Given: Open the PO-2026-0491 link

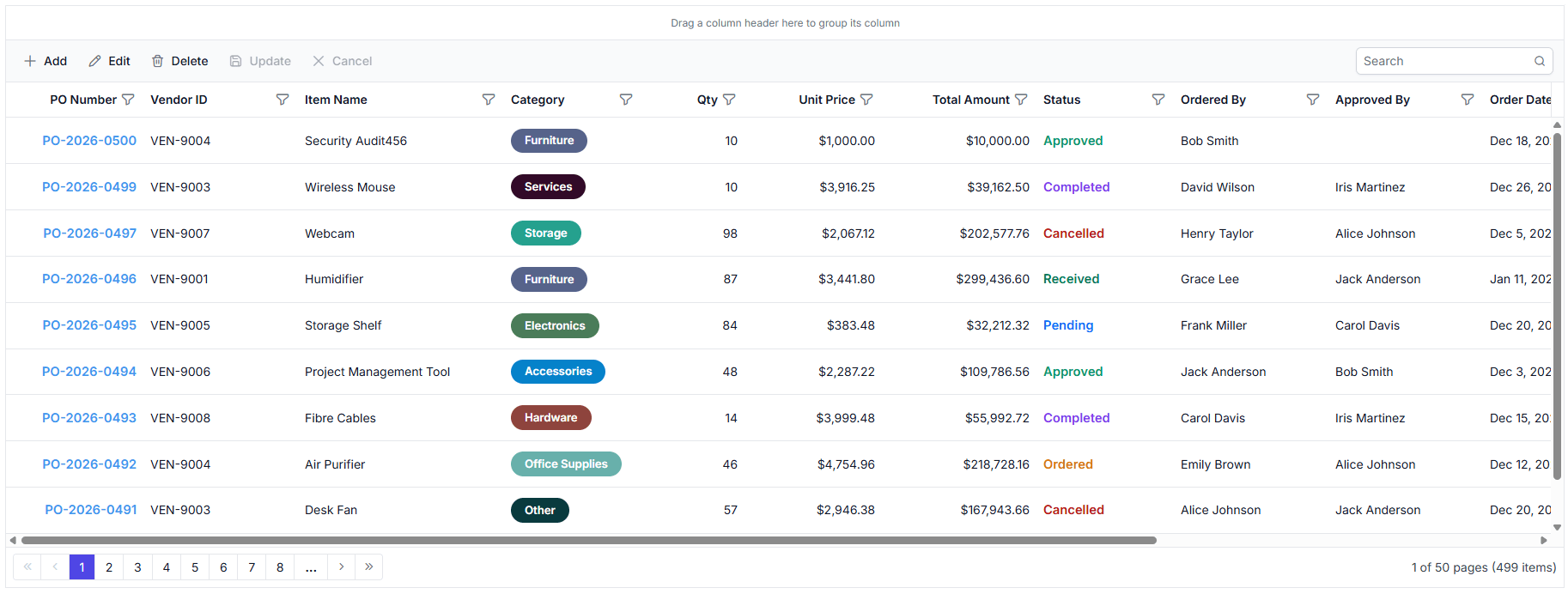Looking at the screenshot, I should click(90, 510).
